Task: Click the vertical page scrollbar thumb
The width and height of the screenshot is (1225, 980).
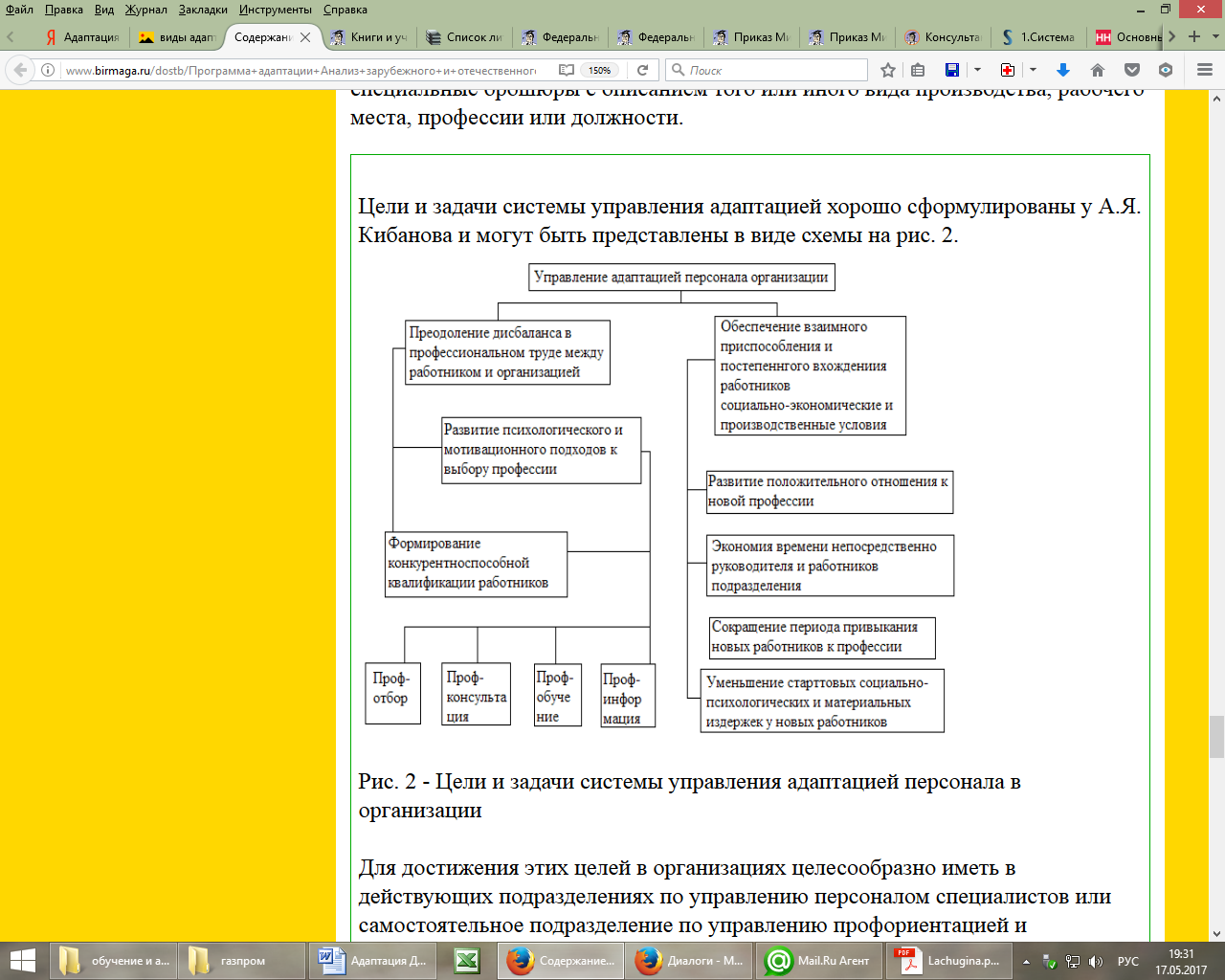Action: pyautogui.click(x=1216, y=736)
